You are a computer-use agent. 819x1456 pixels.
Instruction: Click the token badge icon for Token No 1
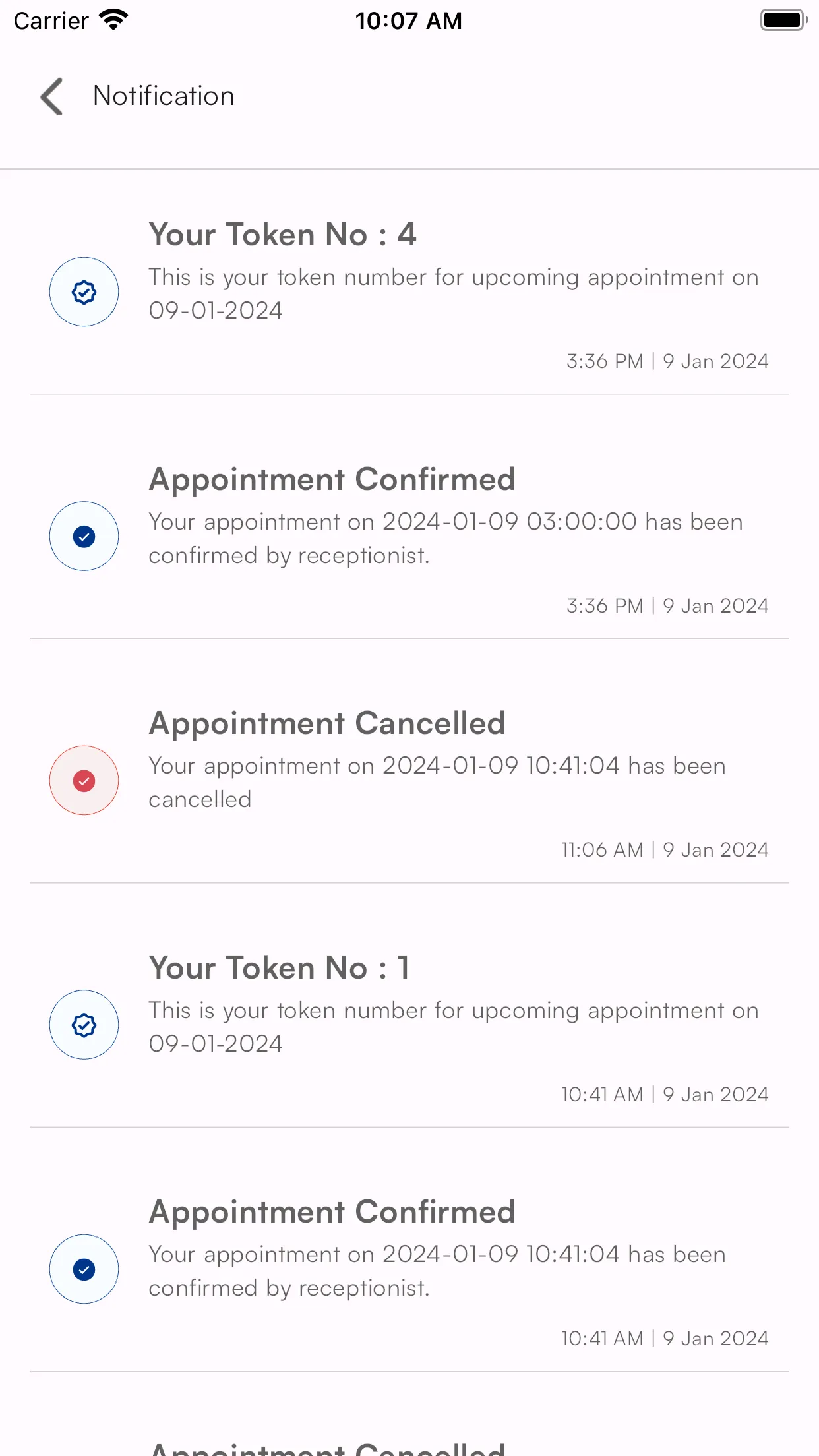tap(84, 1025)
